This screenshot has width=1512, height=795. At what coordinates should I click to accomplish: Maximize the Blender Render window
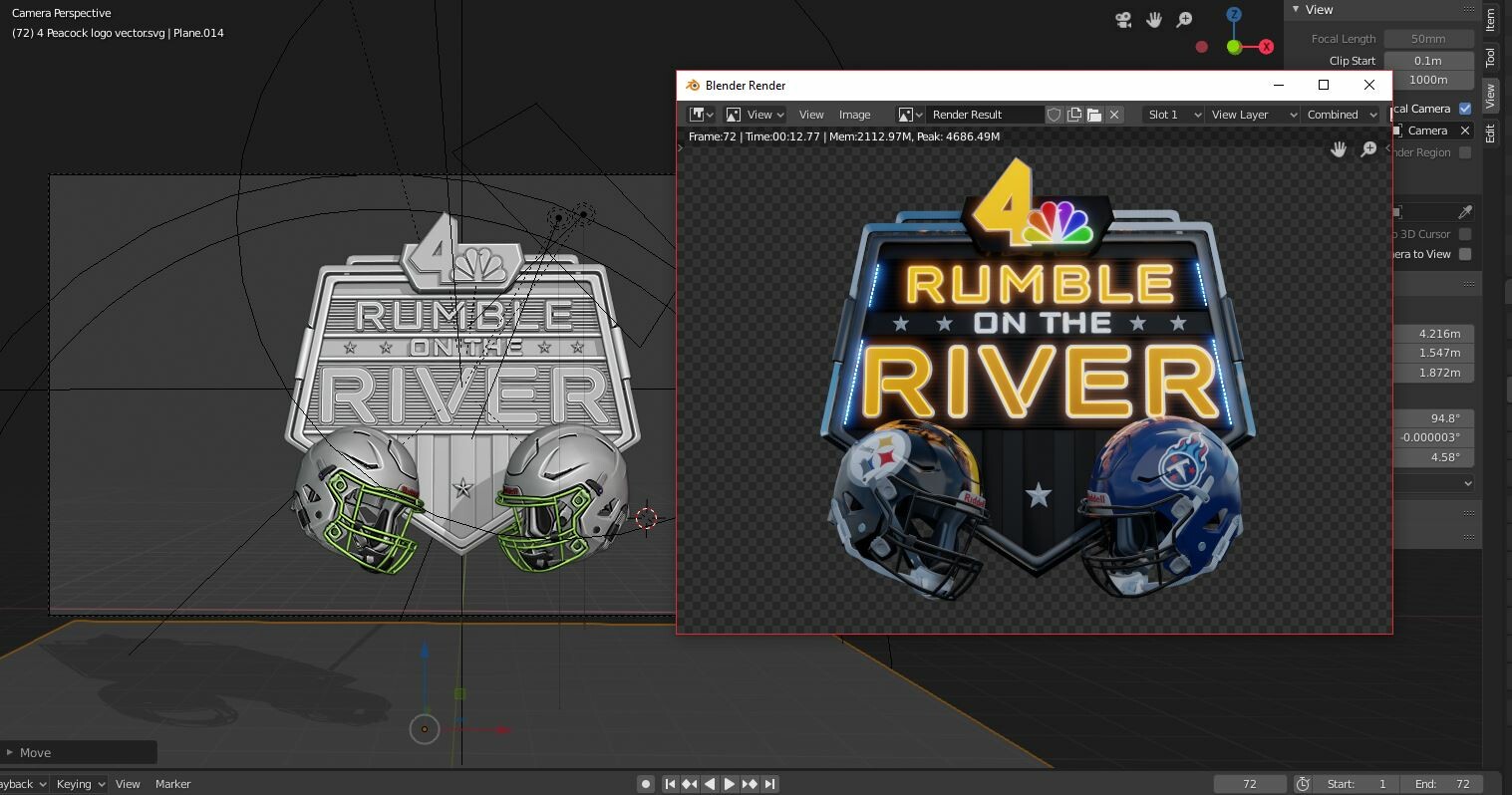click(1324, 85)
